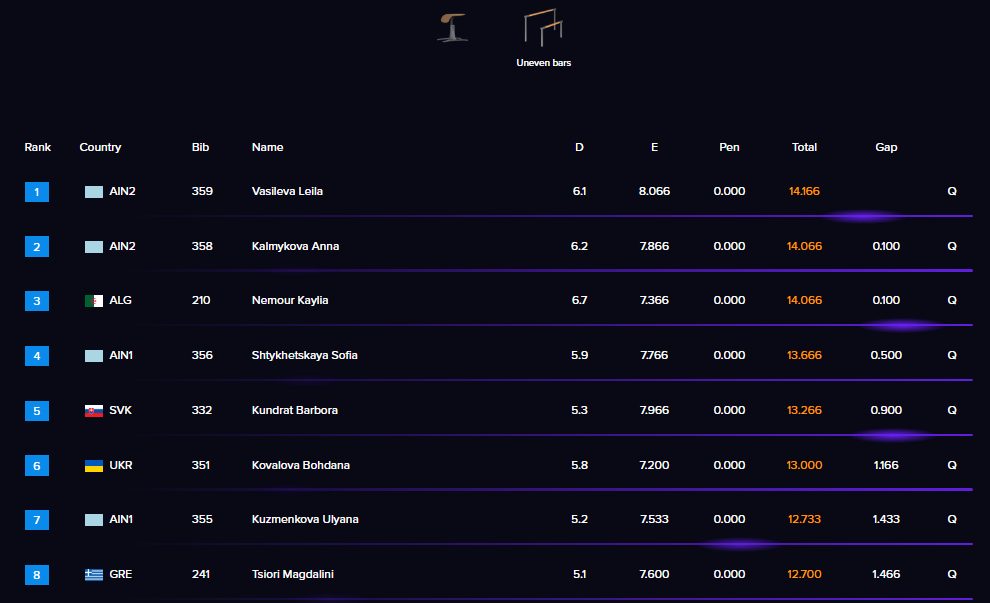Click the Bib column header
This screenshot has height=603, width=990.
click(200, 147)
